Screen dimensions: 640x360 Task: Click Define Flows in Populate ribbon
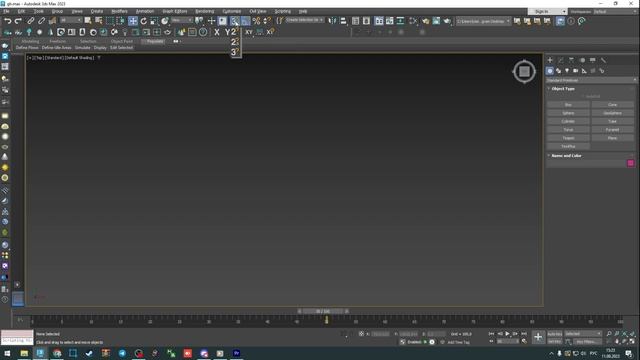tap(27, 48)
